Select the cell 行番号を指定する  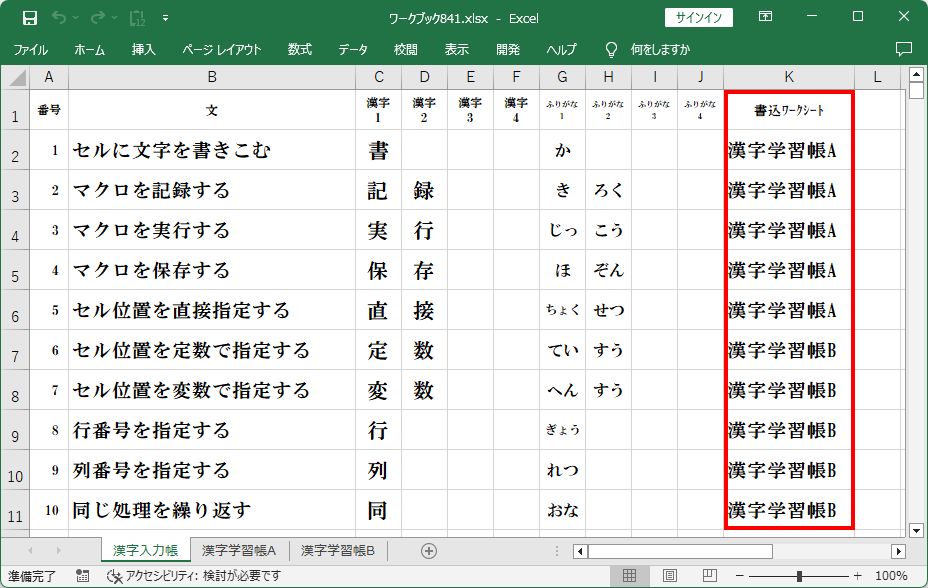tap(212, 430)
